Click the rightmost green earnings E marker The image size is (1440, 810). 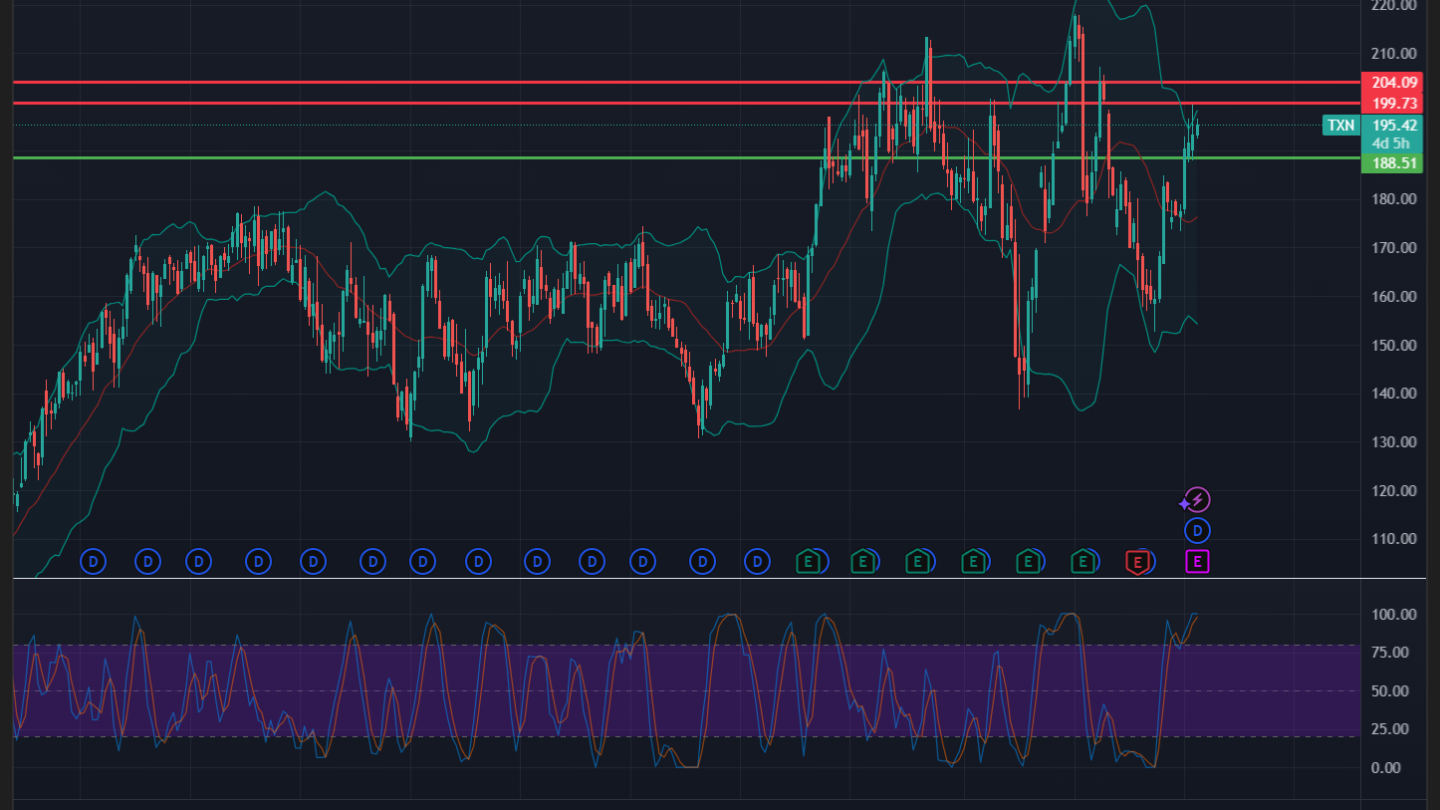tap(1081, 562)
